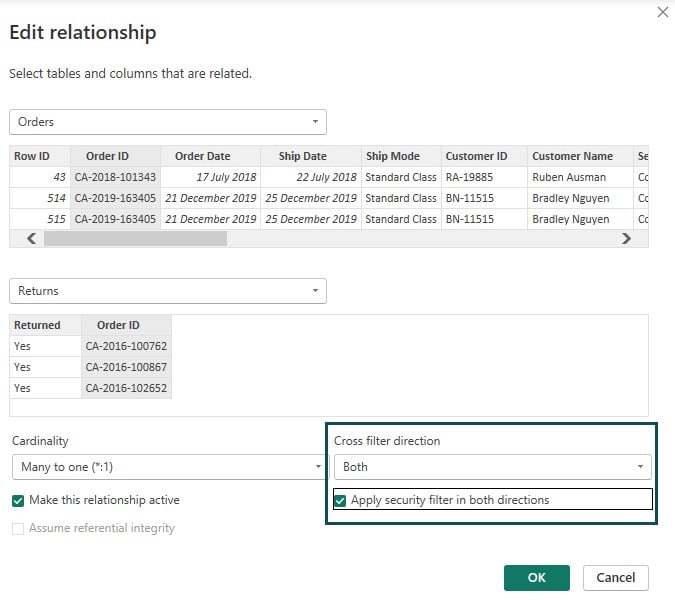This screenshot has width=675, height=600.
Task: Select the Order ID column header in Returns
Action: point(126,325)
